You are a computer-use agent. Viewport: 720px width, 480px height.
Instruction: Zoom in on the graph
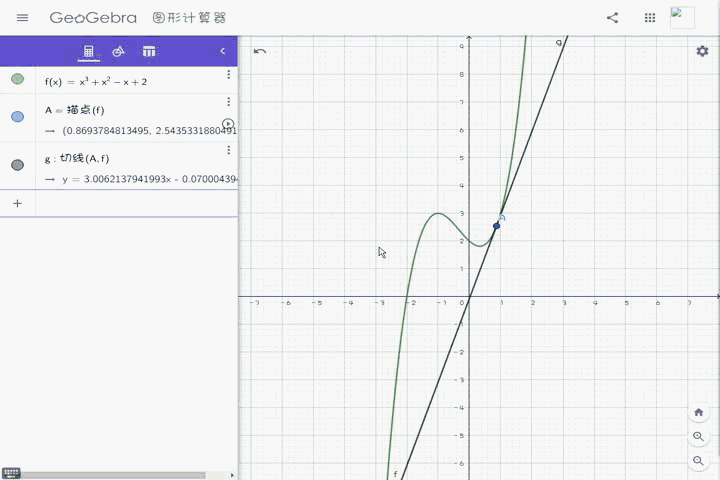click(698, 437)
